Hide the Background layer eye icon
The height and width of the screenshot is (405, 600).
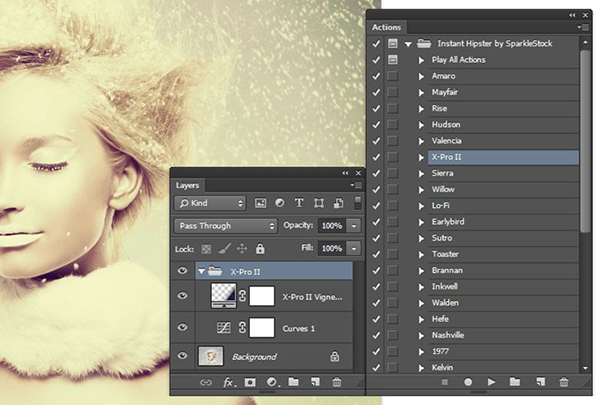[182, 356]
